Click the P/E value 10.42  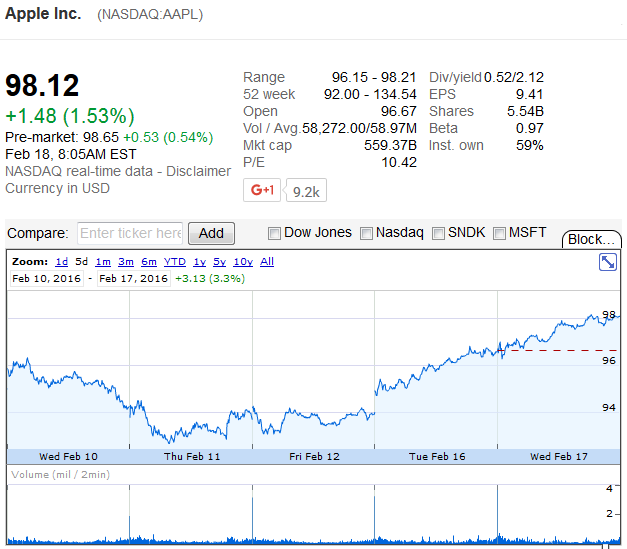coord(399,162)
